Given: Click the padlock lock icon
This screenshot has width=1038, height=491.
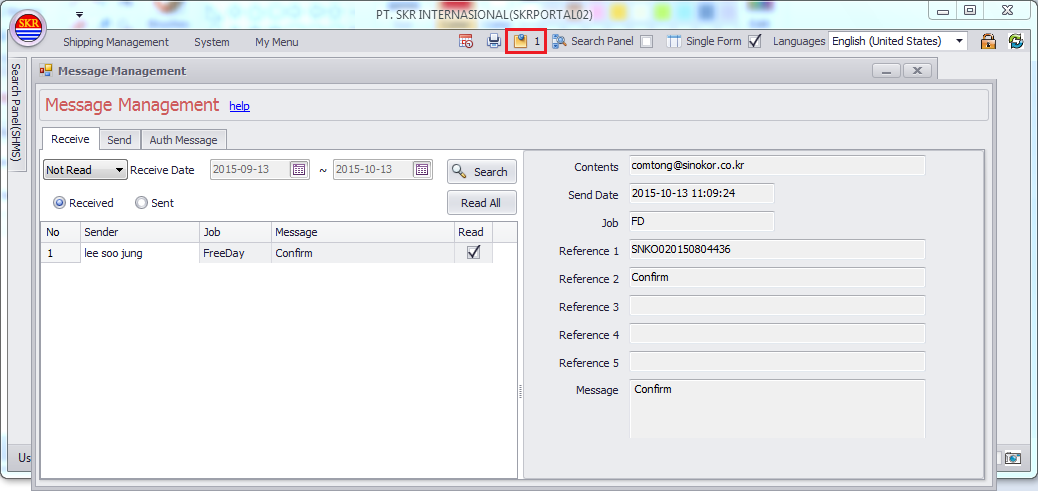Looking at the screenshot, I should (x=988, y=41).
